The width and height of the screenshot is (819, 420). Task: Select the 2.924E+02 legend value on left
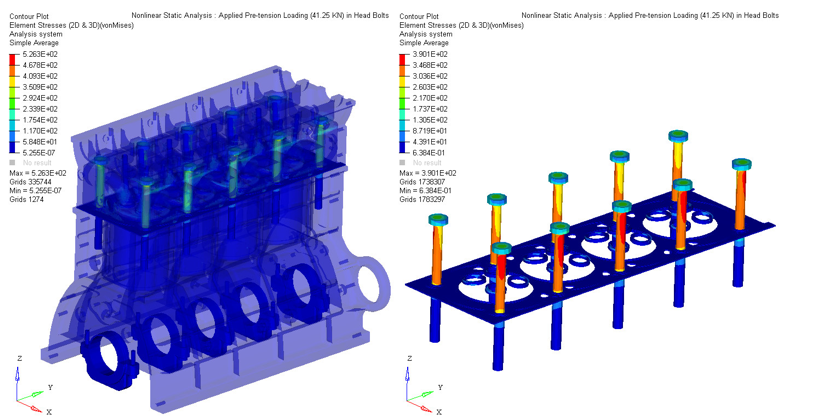[41, 98]
